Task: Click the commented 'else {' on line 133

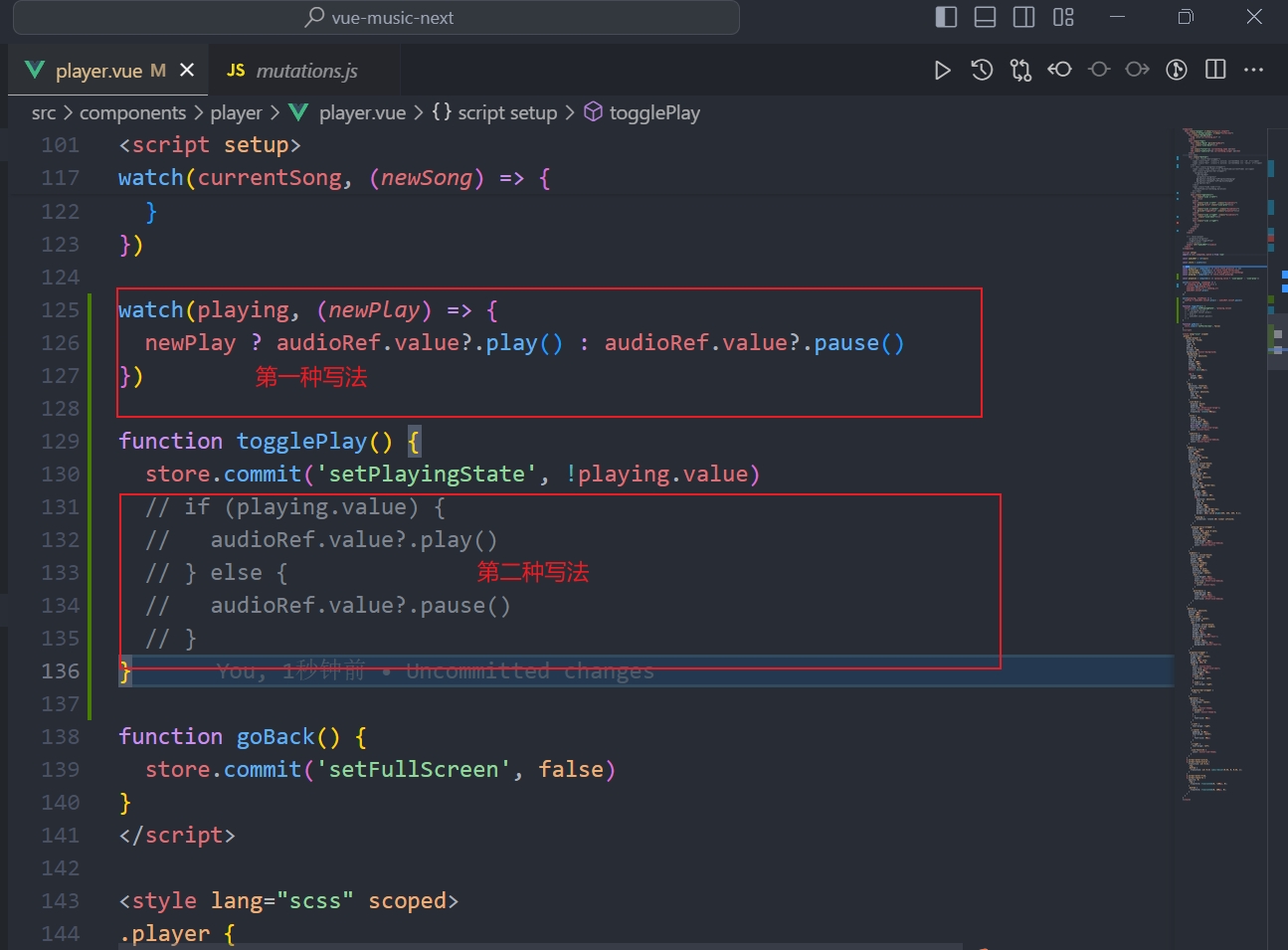Action: (x=249, y=572)
